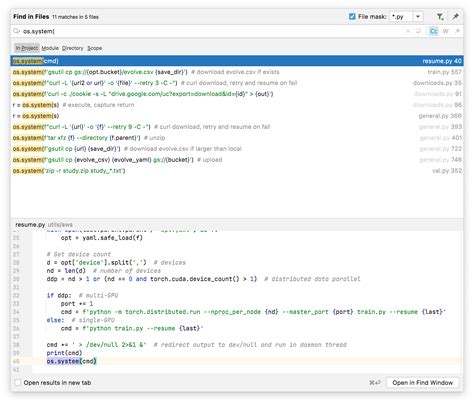Click the File mask *.py field

(x=401, y=16)
